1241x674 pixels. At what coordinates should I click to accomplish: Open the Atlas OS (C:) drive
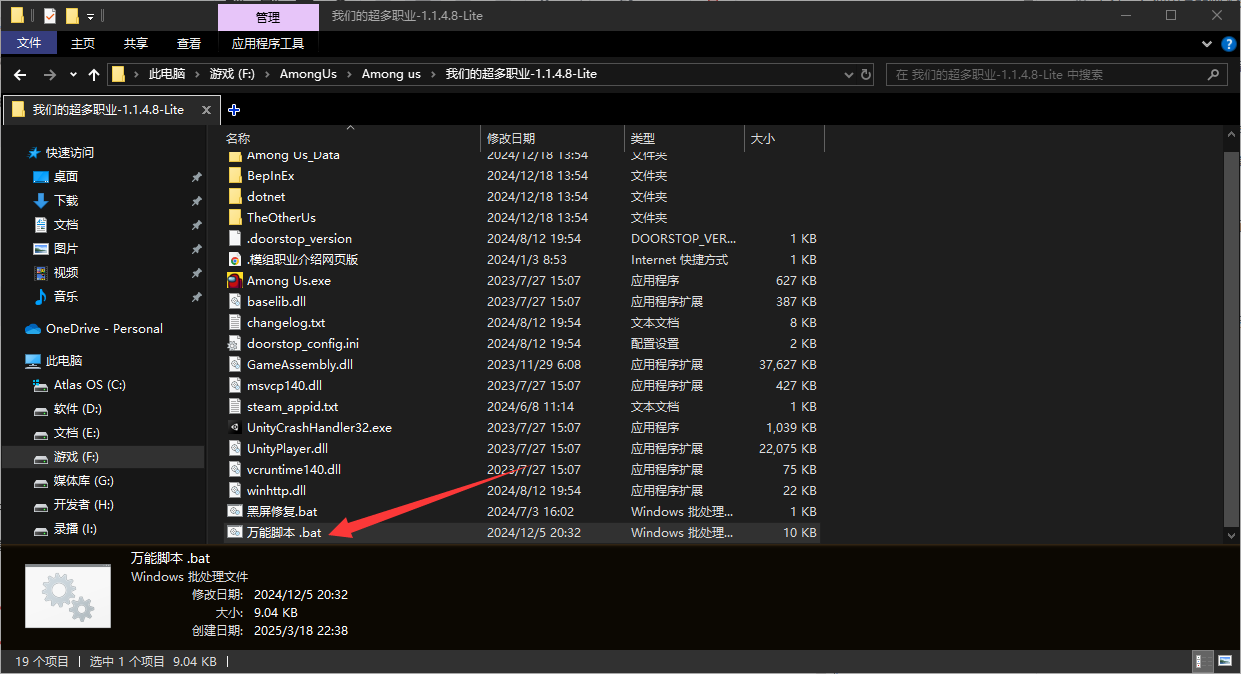(89, 385)
